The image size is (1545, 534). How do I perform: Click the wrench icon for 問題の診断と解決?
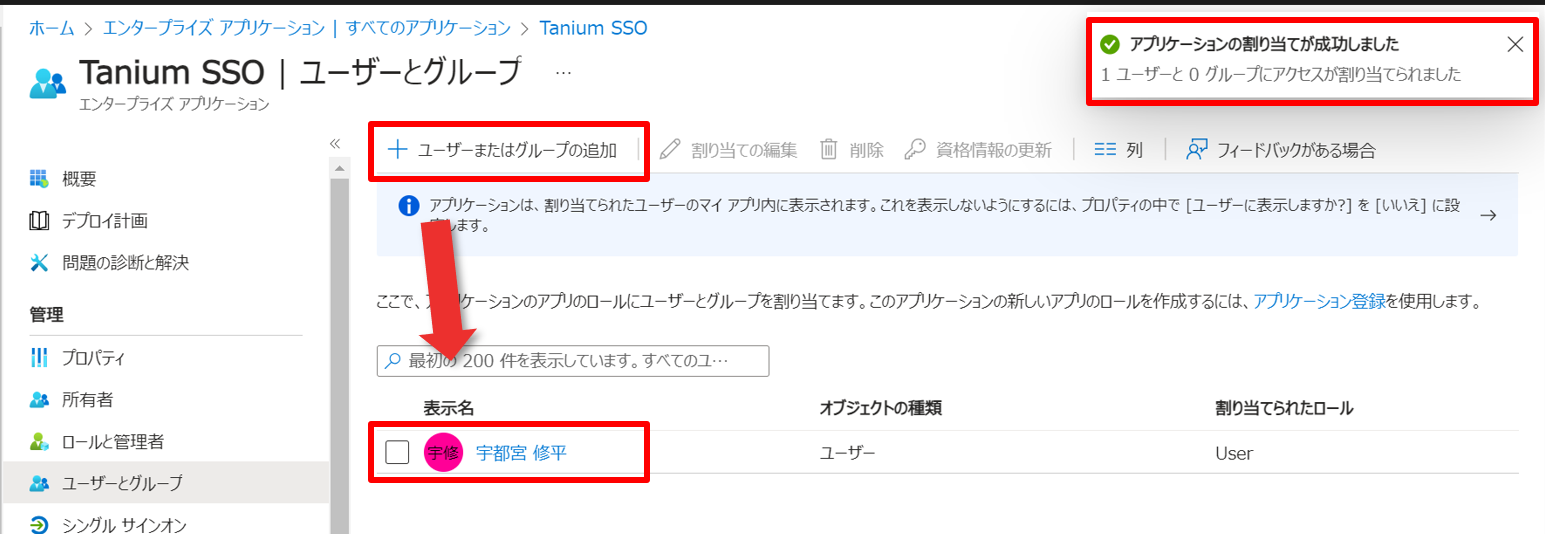click(39, 263)
